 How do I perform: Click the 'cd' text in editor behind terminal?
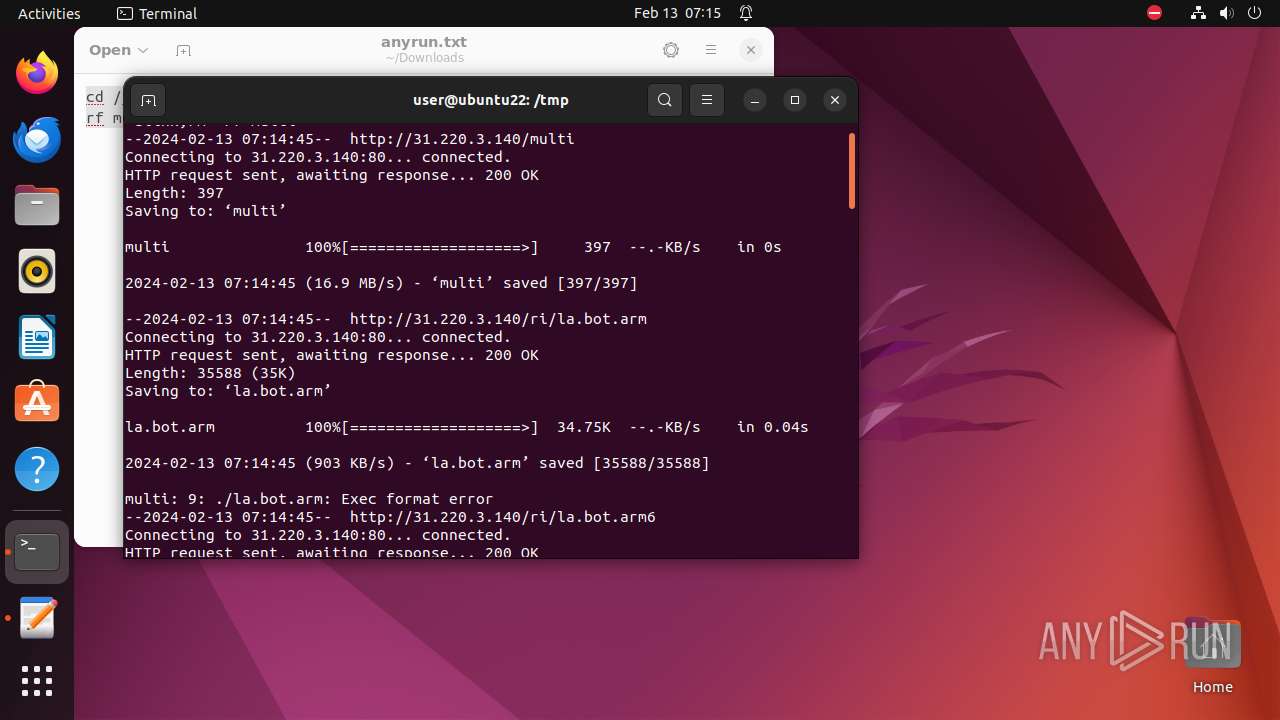click(94, 97)
